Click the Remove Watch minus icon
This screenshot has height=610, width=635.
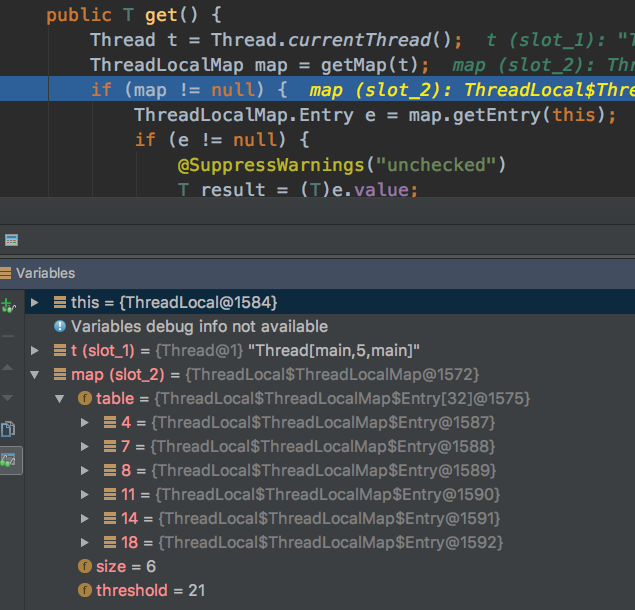click(8, 336)
